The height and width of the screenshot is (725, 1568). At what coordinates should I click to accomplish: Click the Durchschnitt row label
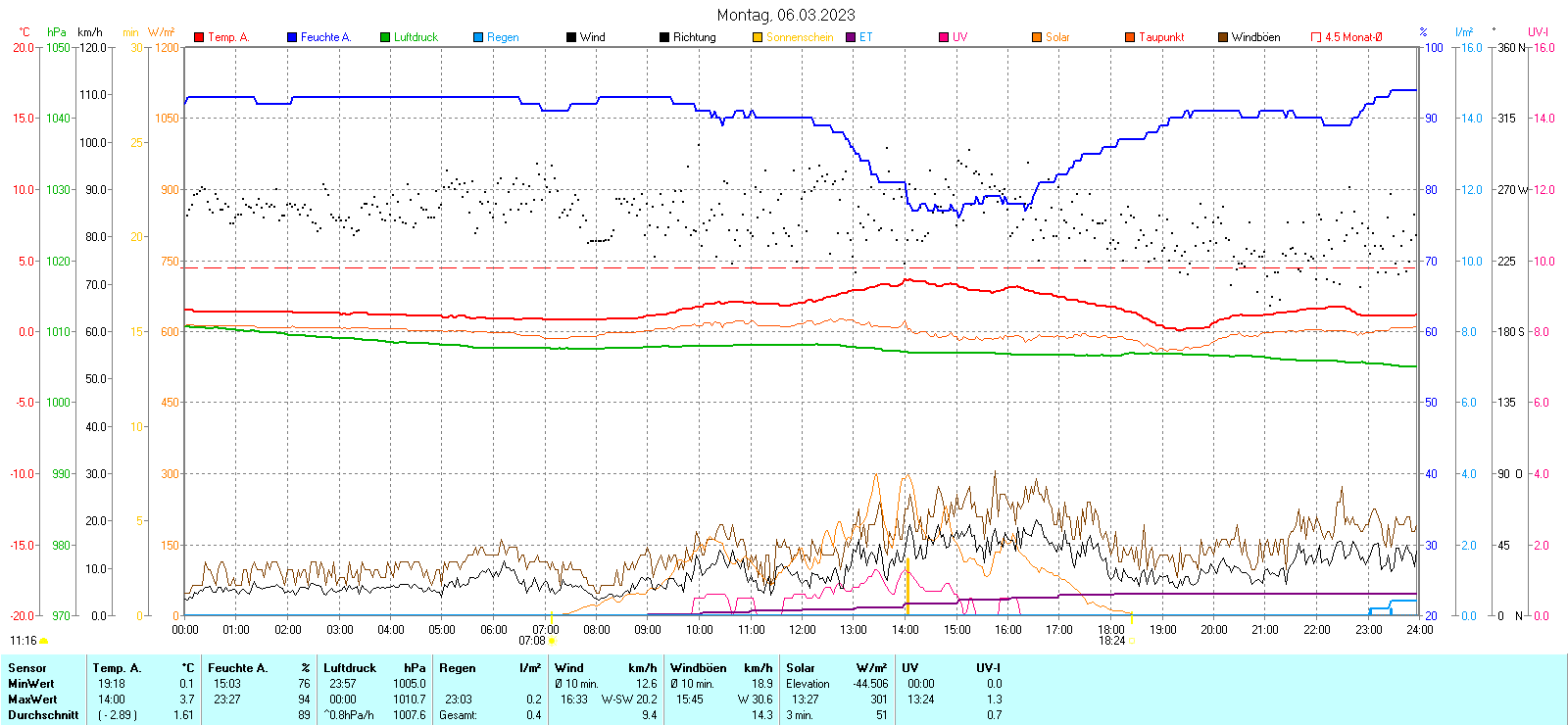(43, 715)
